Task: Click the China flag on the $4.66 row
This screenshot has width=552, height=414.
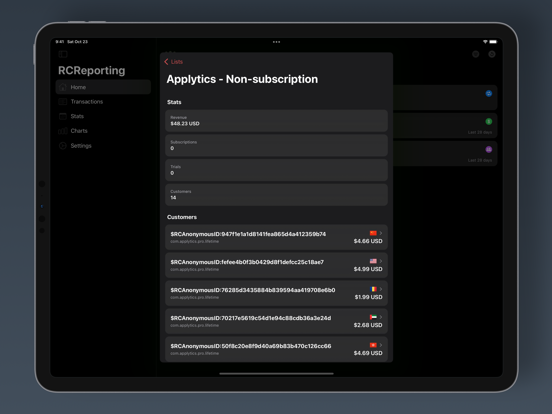Action: pyautogui.click(x=373, y=233)
